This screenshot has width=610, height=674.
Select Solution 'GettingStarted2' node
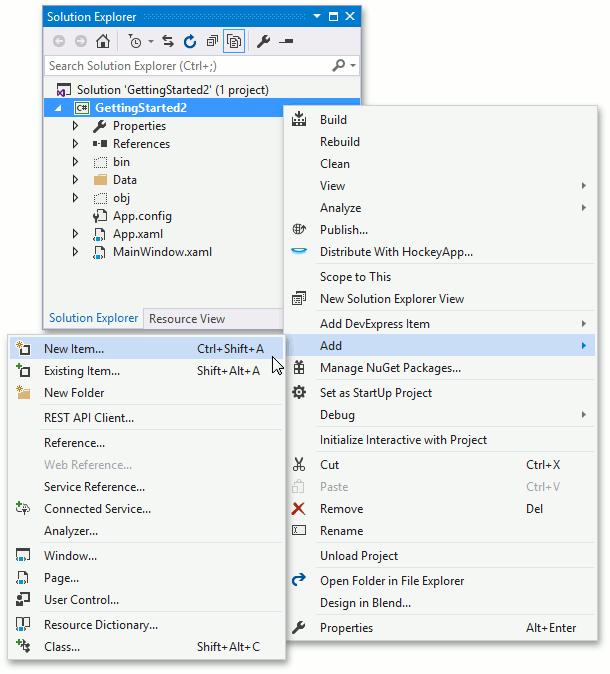172,90
